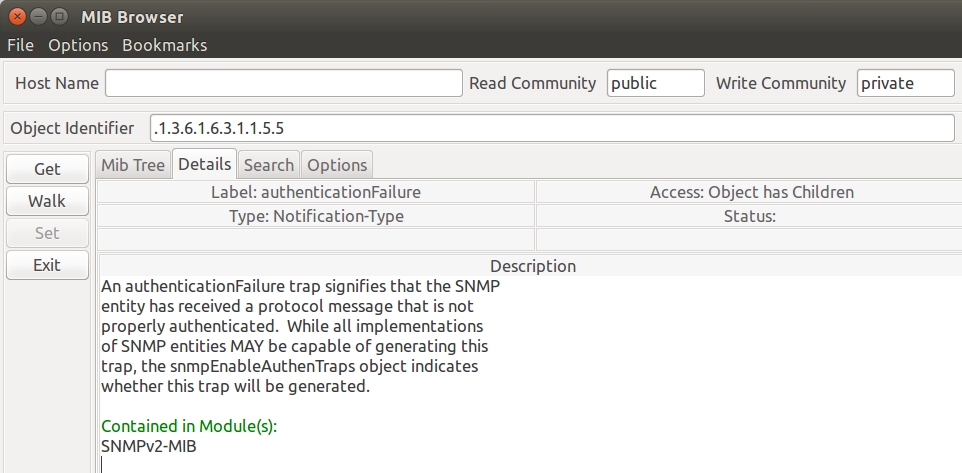Select the Write Community text box

coord(905,83)
